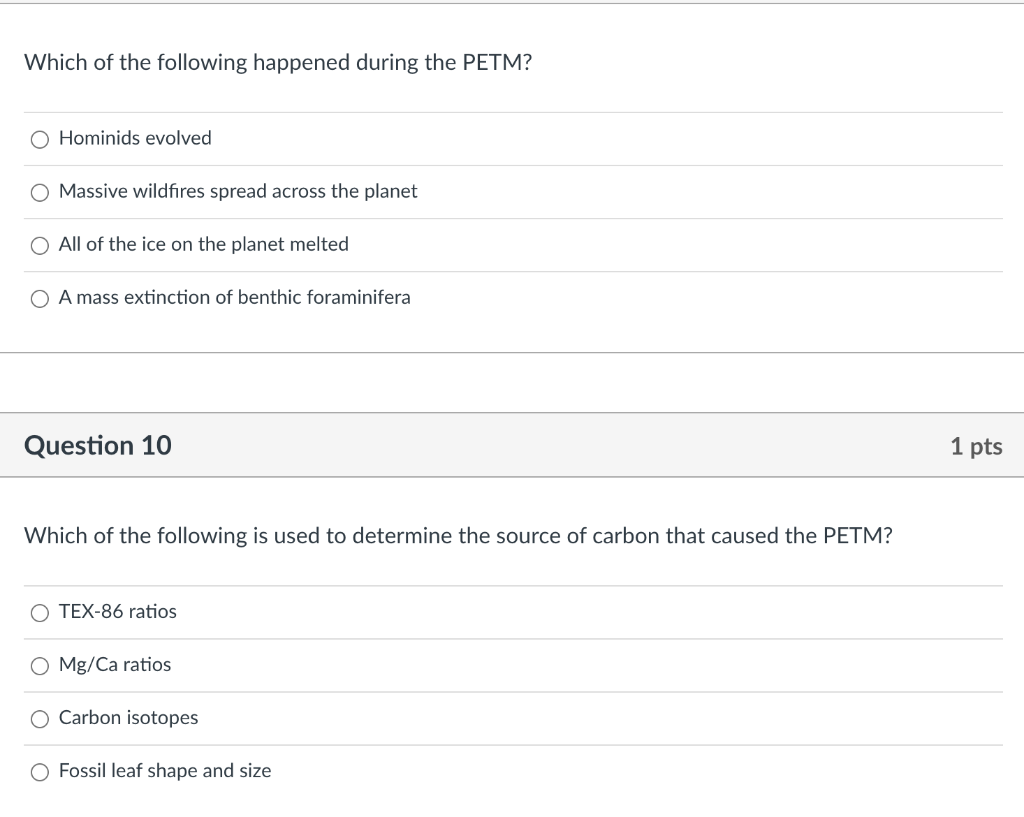The image size is (1024, 817).
Task: Click the 'All of the ice on the planet melted' text
Action: click(204, 244)
